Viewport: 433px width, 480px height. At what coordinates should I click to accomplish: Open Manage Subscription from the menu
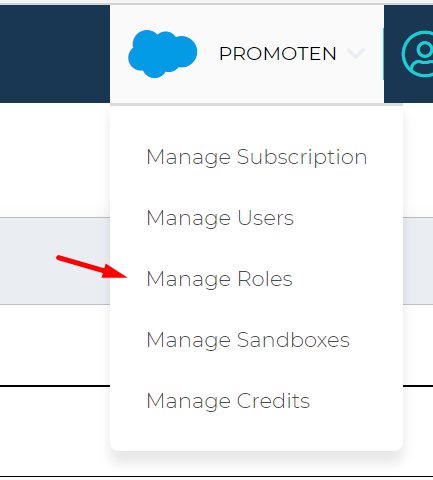(257, 157)
